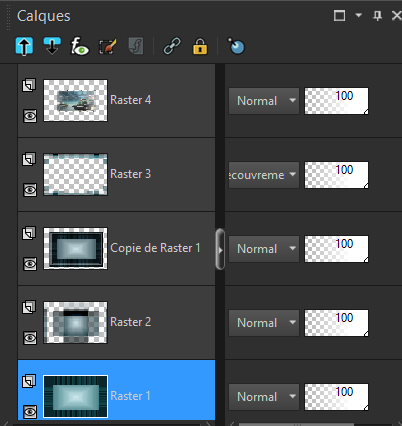
Task: Click the Raster 4 layer thumbnail
Action: (75, 100)
